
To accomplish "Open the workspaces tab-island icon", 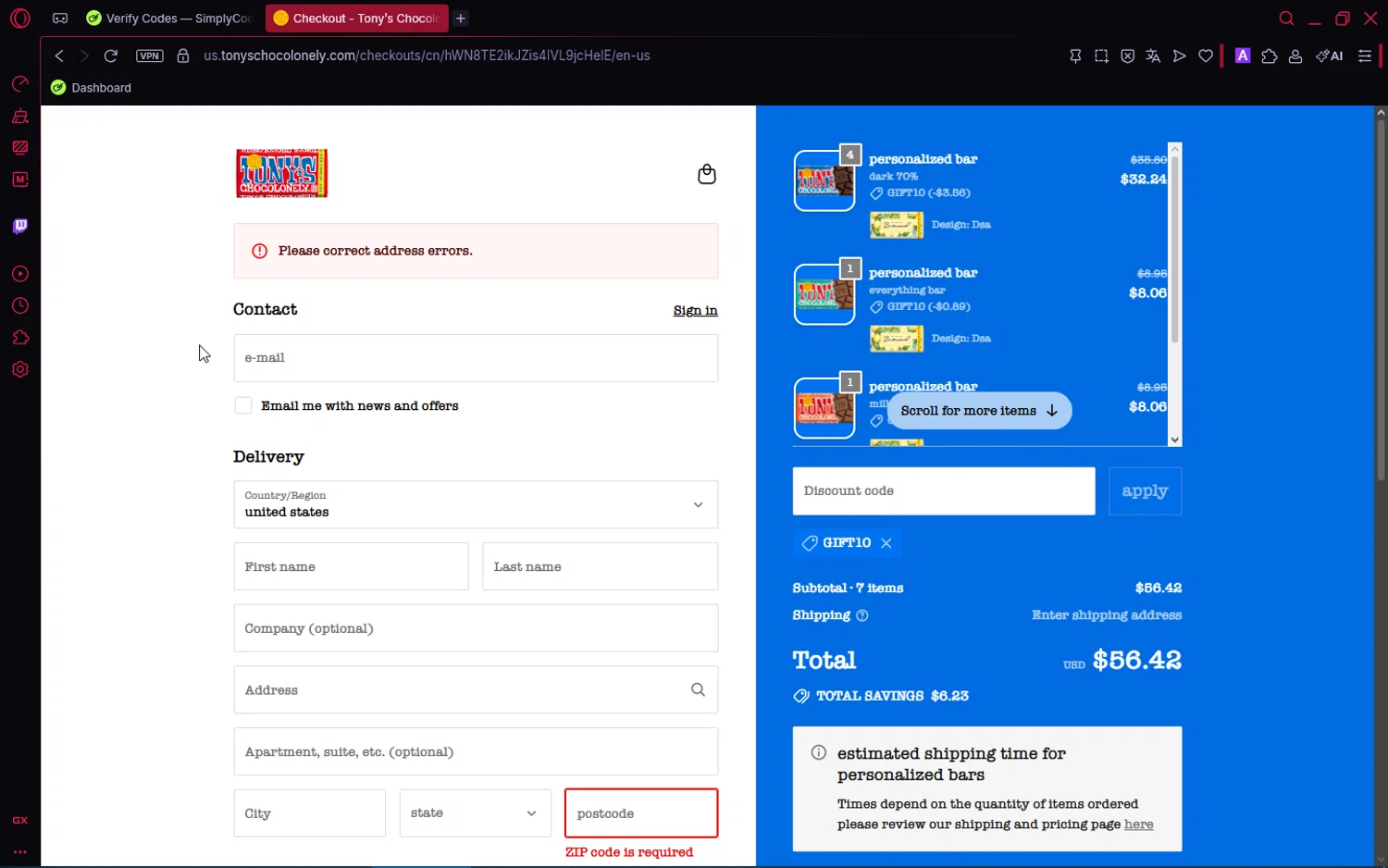I will point(60,19).
